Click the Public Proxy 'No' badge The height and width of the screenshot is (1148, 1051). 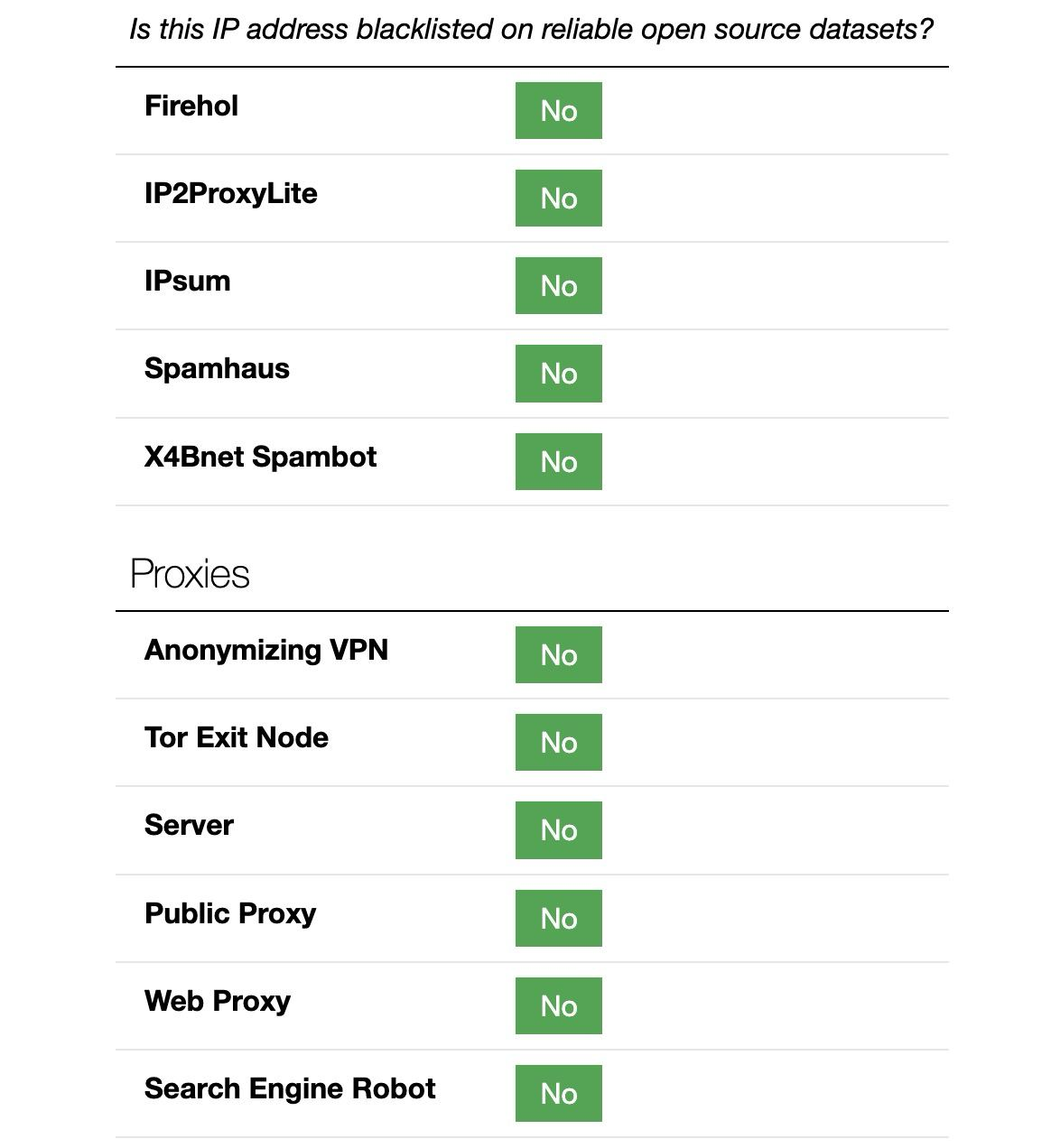pos(558,918)
